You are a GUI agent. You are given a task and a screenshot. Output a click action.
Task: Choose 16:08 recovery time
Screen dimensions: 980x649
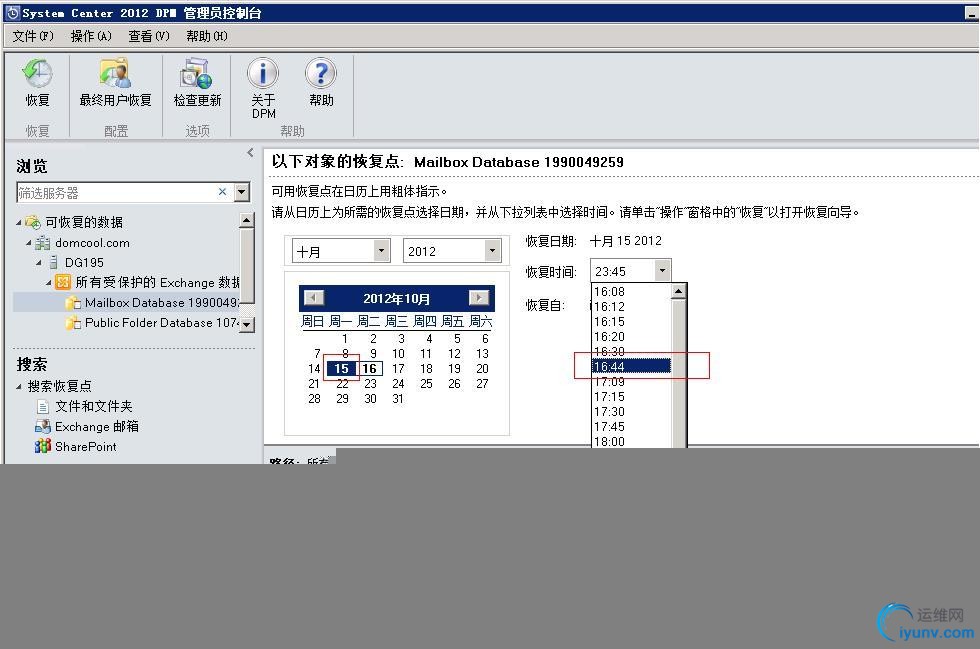tap(631, 291)
